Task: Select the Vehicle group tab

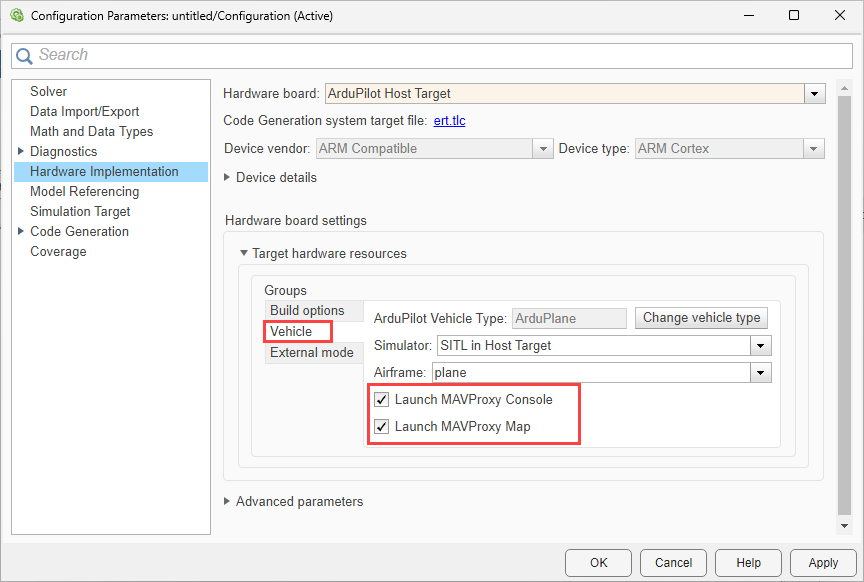Action: (291, 332)
